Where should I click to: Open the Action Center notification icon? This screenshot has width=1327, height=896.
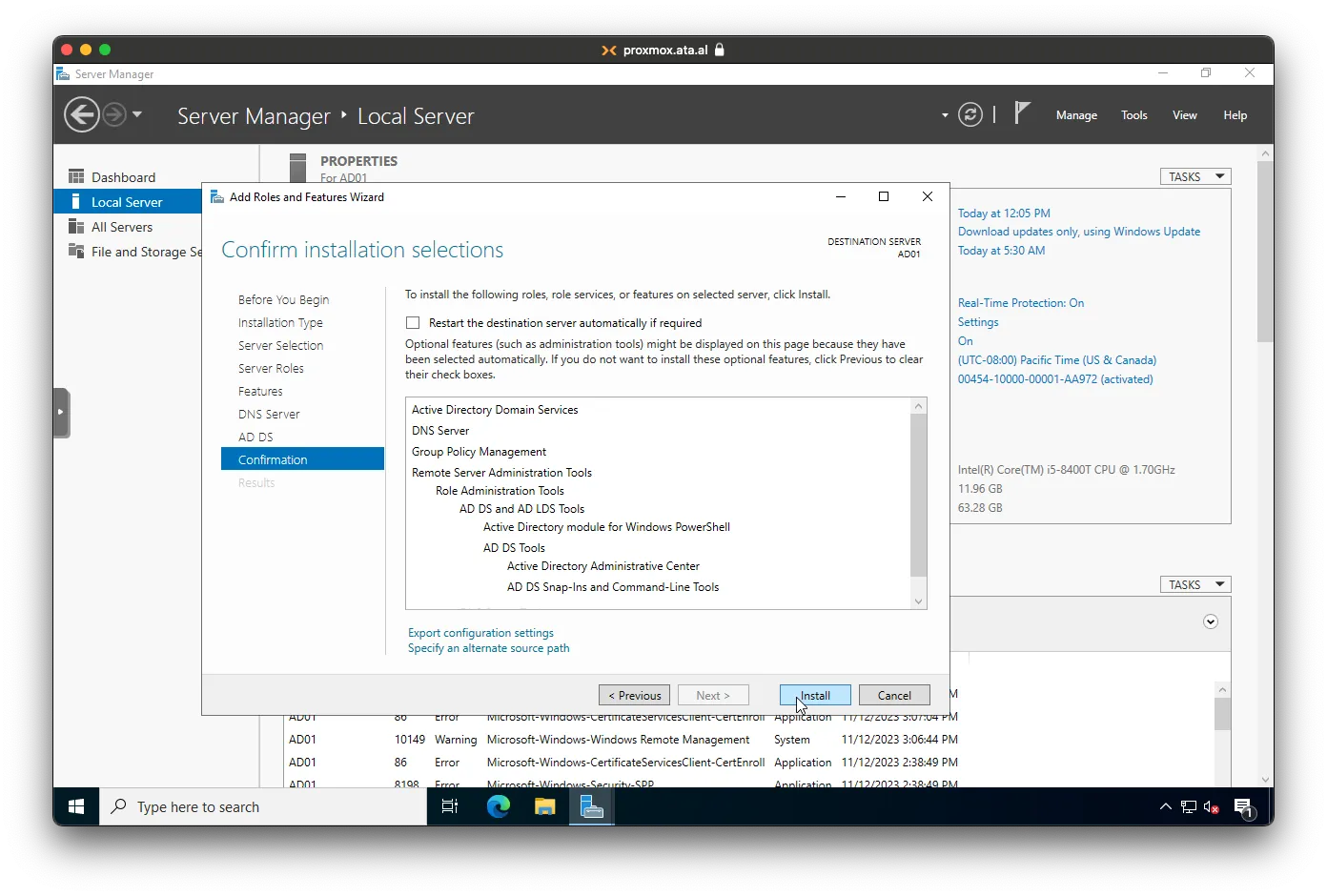(1243, 807)
